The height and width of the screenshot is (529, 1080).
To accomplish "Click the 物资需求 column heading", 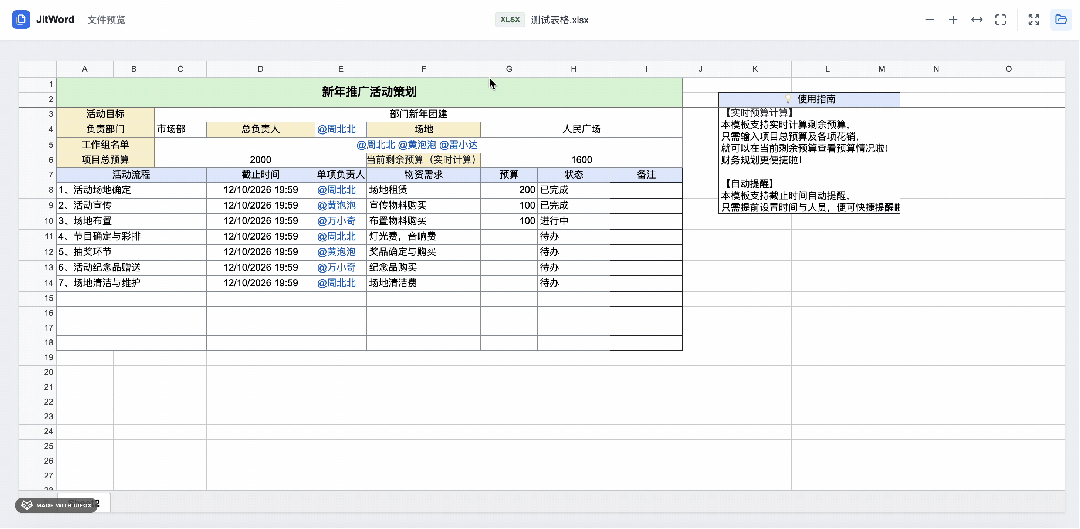I will click(424, 175).
